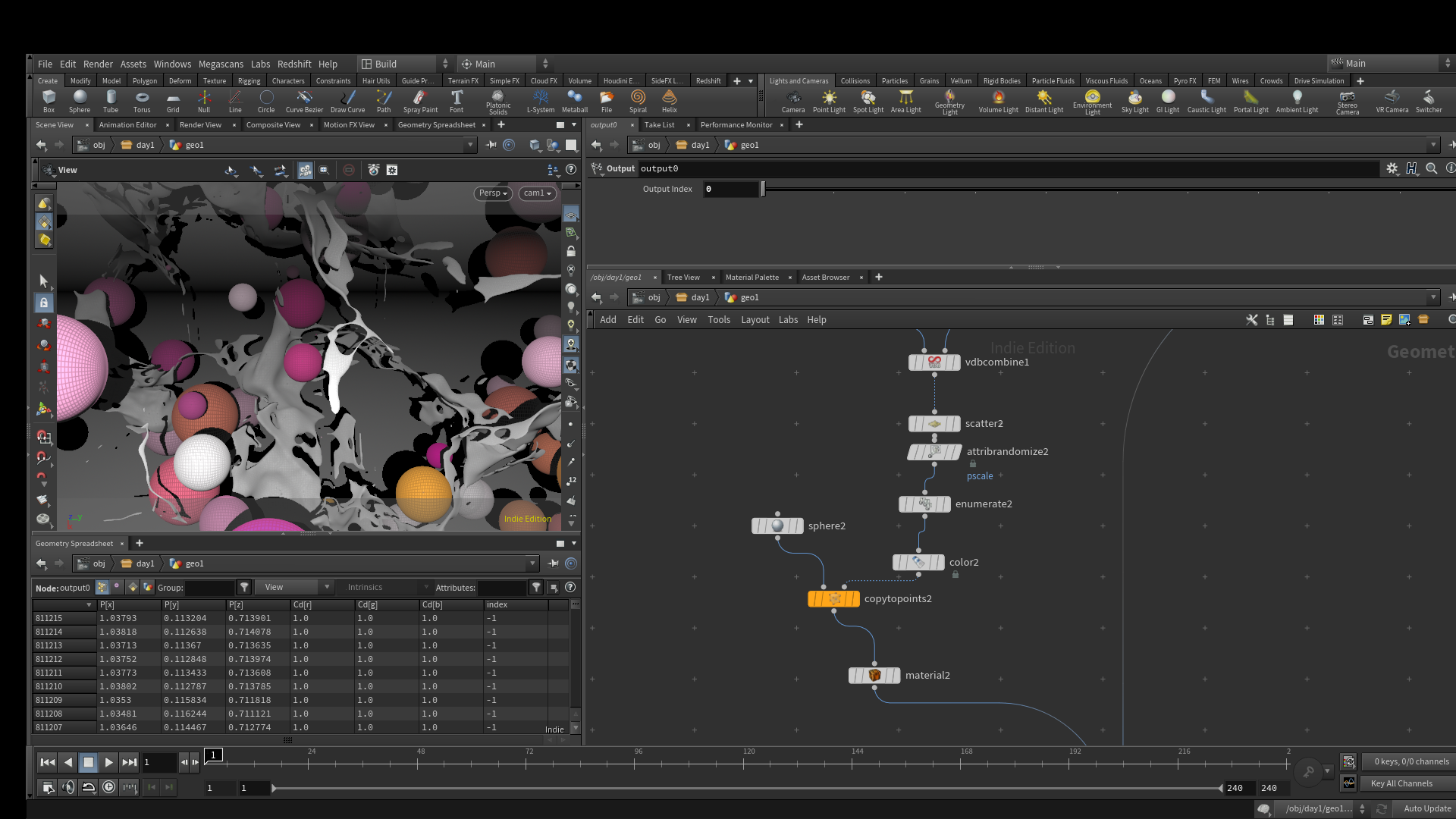Toggle points display in Geometry Spreadsheet

102,588
